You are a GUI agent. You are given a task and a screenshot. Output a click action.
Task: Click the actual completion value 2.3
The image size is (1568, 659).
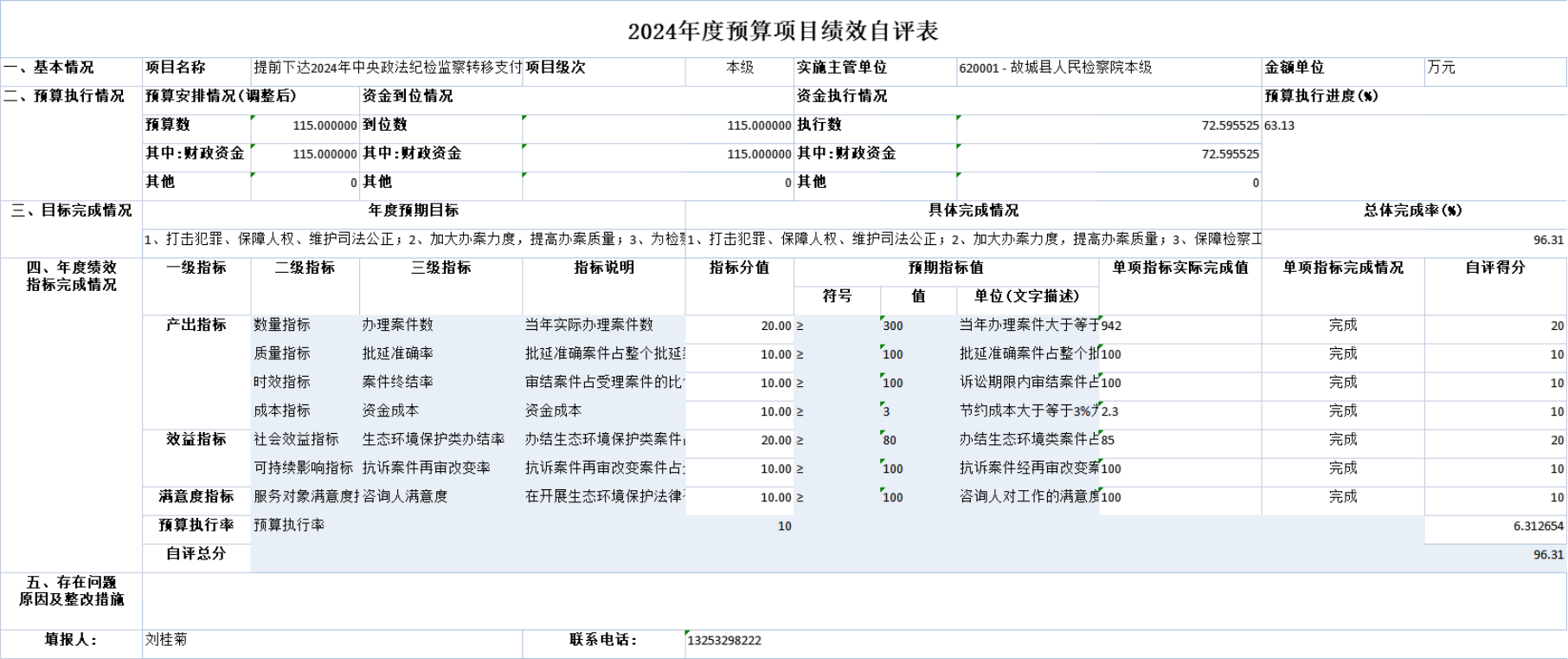(1179, 411)
